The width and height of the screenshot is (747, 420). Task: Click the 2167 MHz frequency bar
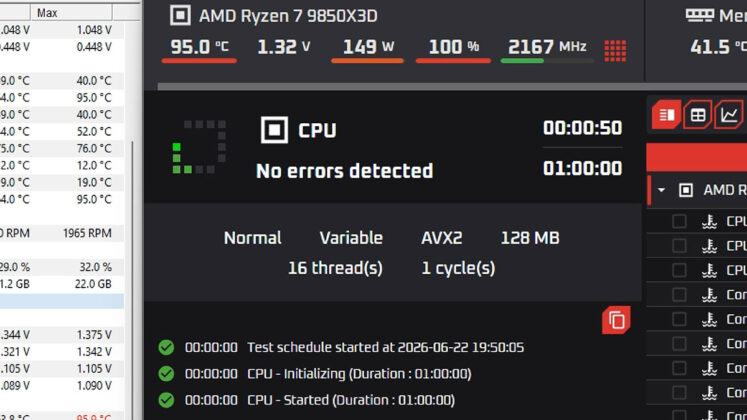[x=547, y=61]
